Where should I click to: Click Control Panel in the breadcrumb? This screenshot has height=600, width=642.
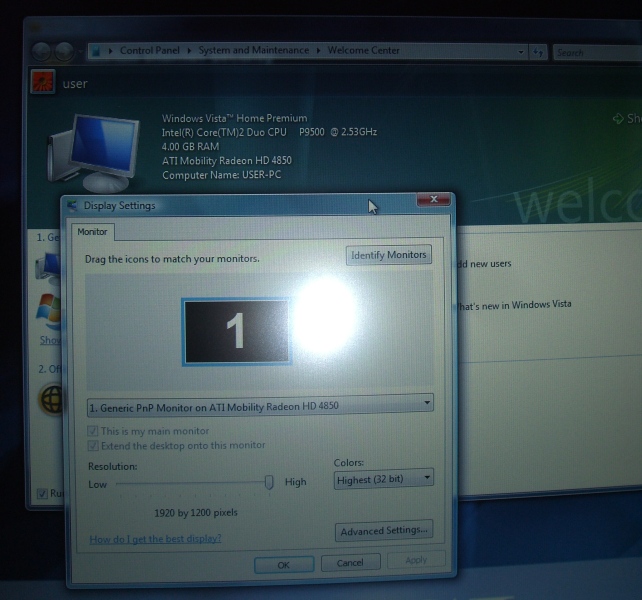(149, 50)
